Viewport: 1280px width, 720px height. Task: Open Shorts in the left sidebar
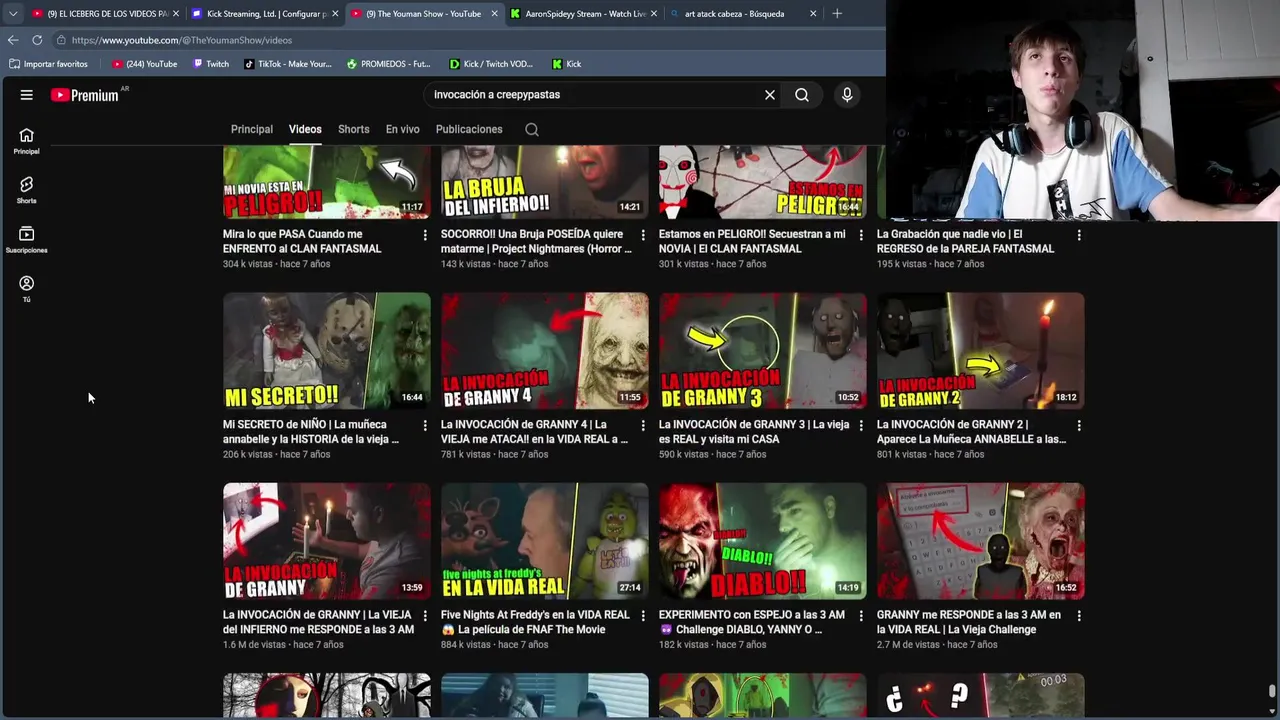click(27, 190)
